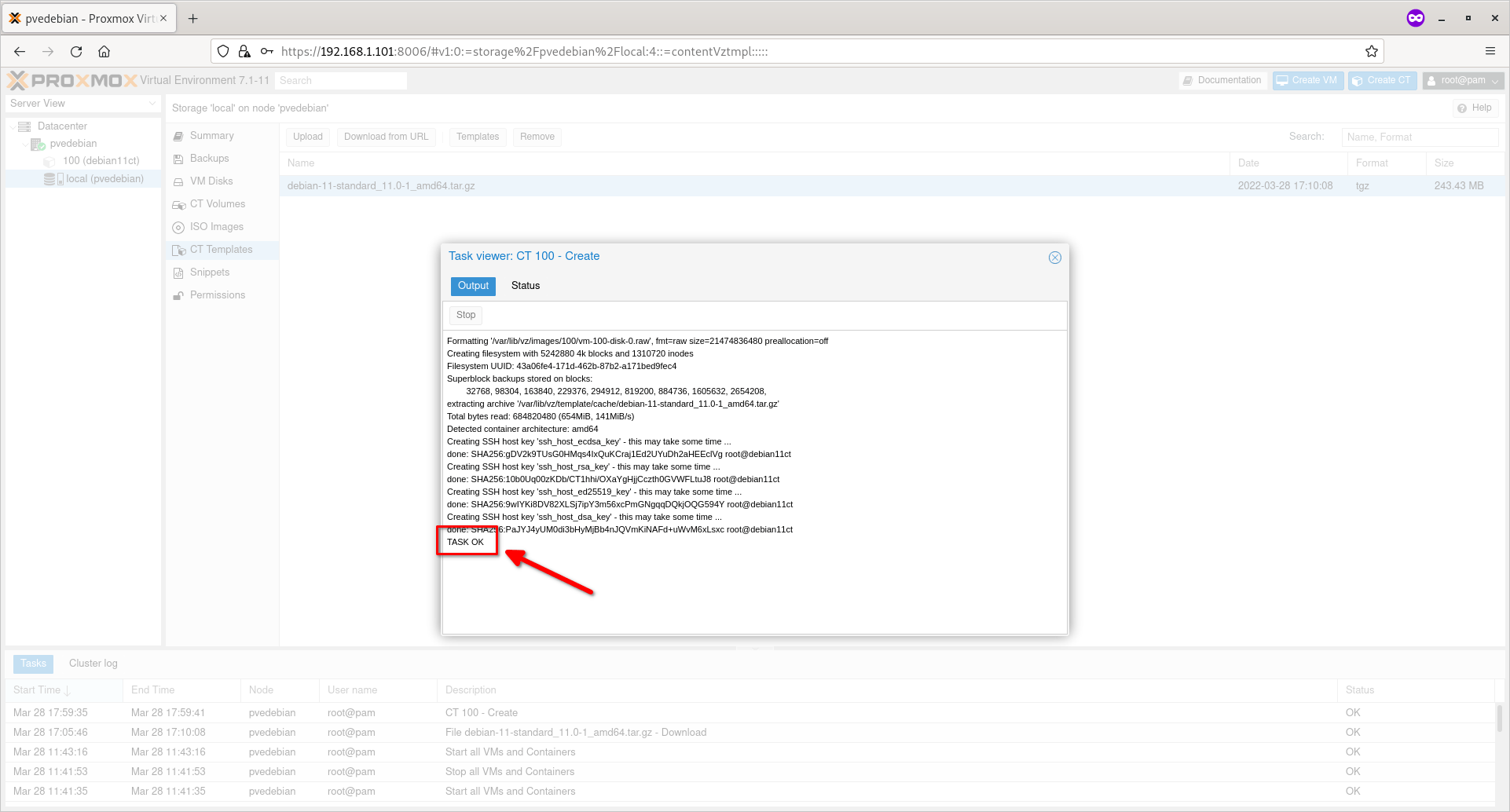Screen dimensions: 1510x812
Task: Sort templates by Name column header
Action: click(754, 163)
